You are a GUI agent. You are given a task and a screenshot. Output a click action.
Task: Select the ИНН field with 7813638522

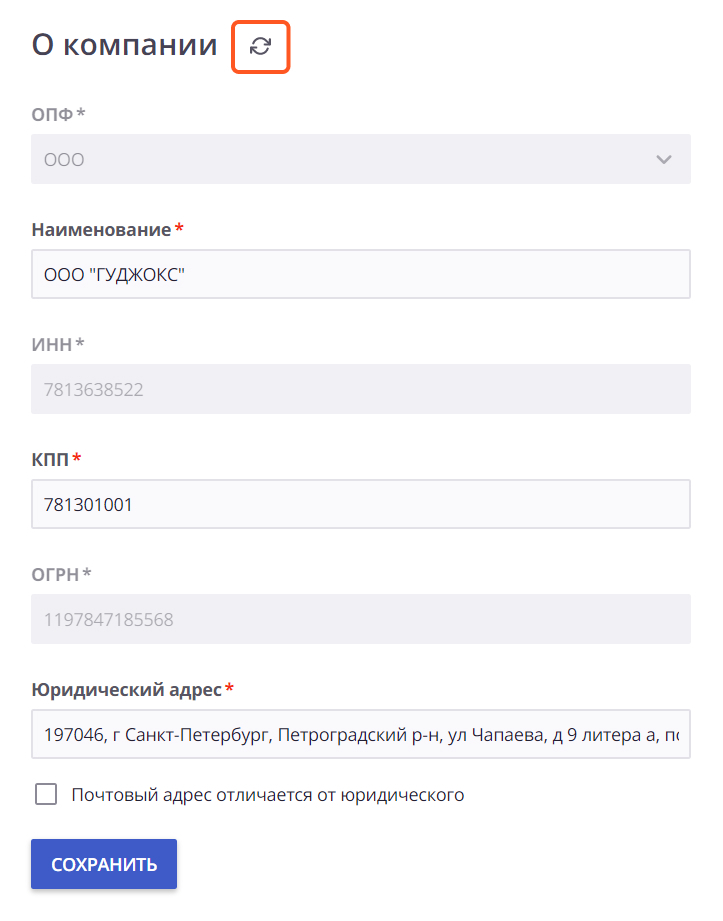click(x=361, y=389)
